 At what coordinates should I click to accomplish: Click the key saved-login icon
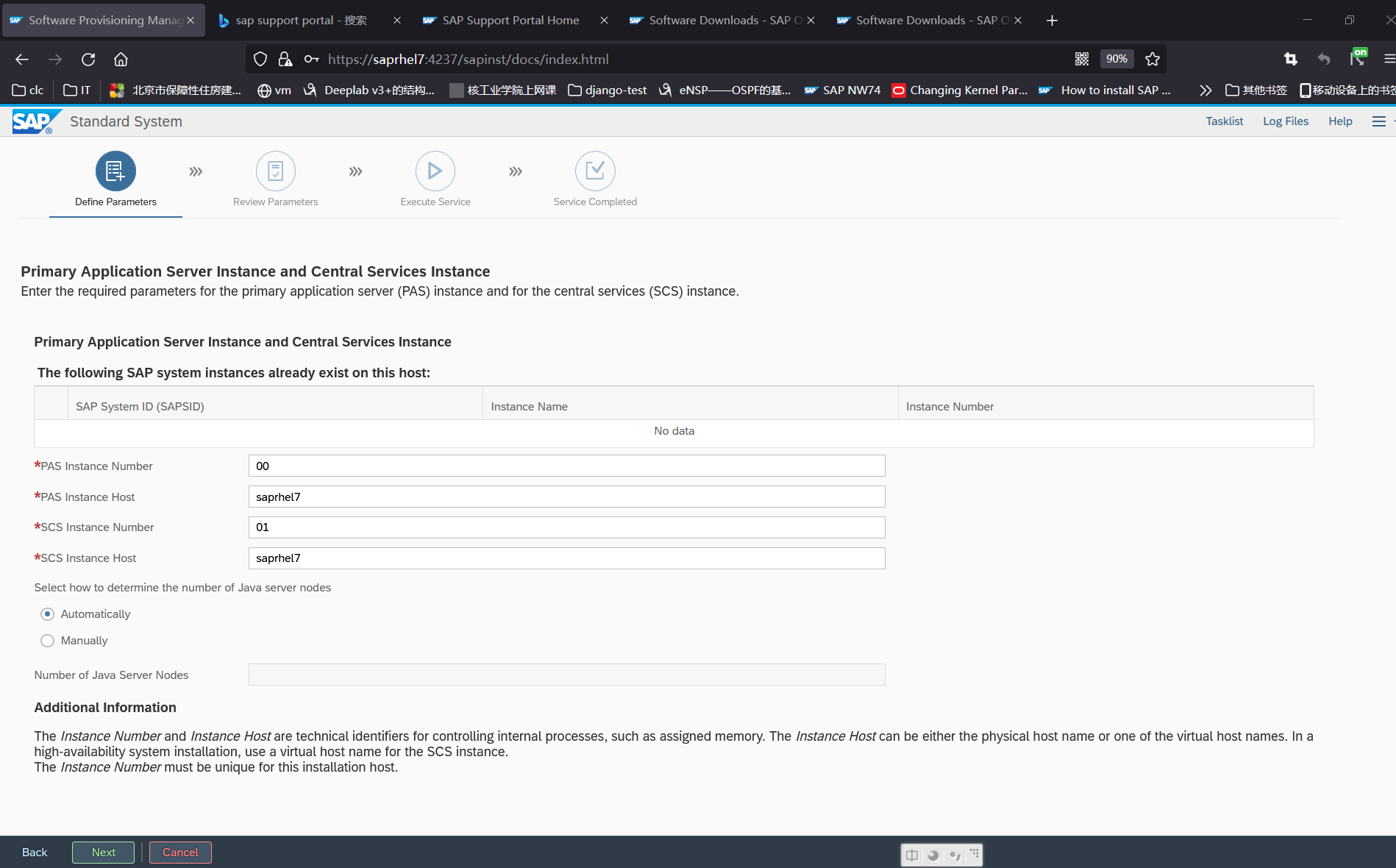(x=311, y=59)
